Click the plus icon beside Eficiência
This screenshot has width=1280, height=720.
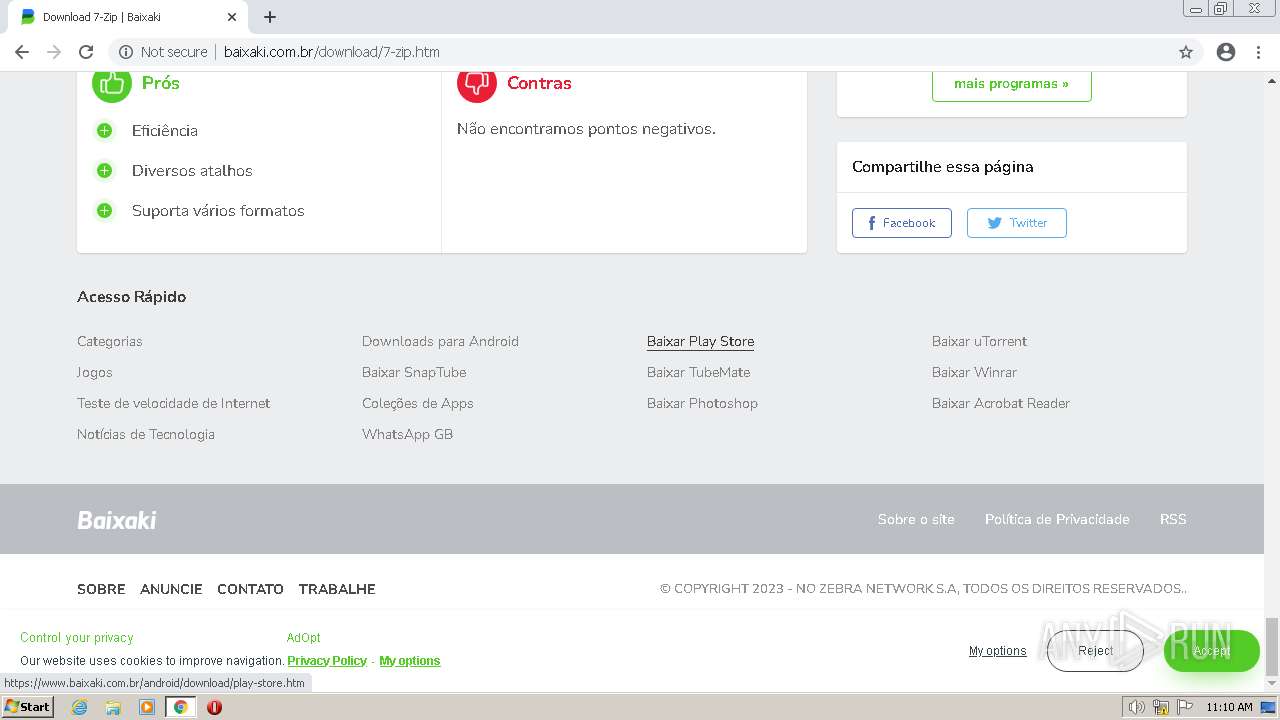pyautogui.click(x=104, y=131)
